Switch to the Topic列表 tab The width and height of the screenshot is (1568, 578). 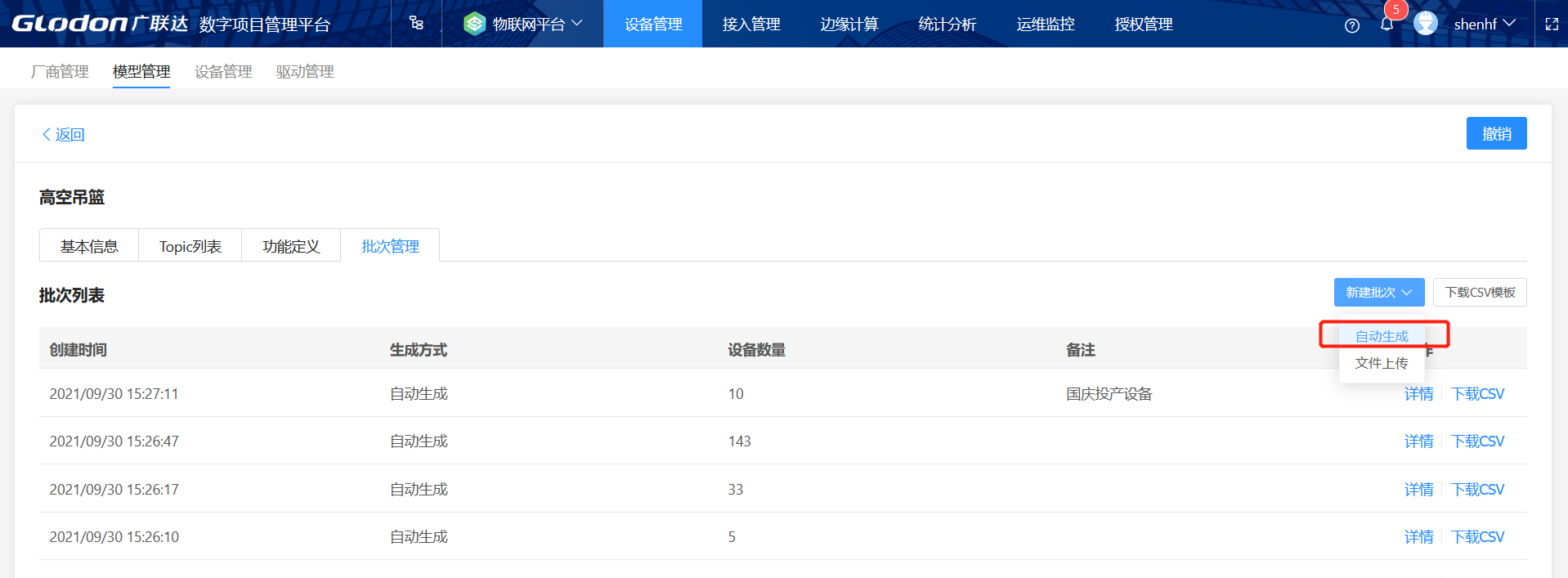(190, 246)
